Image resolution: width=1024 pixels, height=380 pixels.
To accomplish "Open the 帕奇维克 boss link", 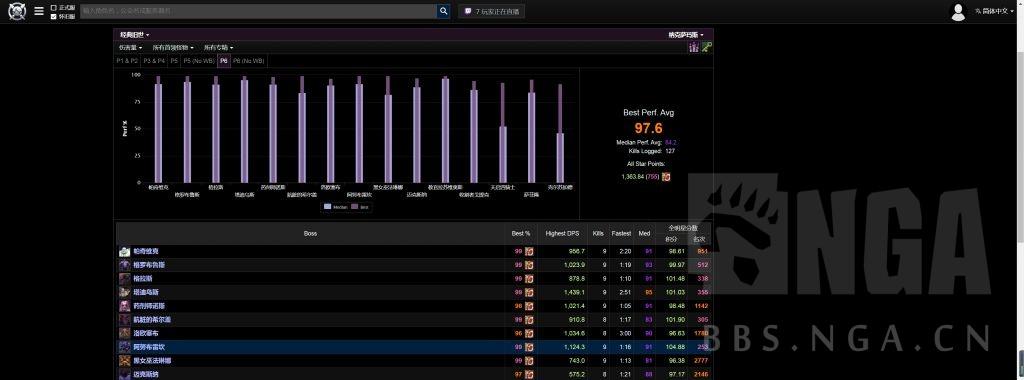I will (146, 251).
